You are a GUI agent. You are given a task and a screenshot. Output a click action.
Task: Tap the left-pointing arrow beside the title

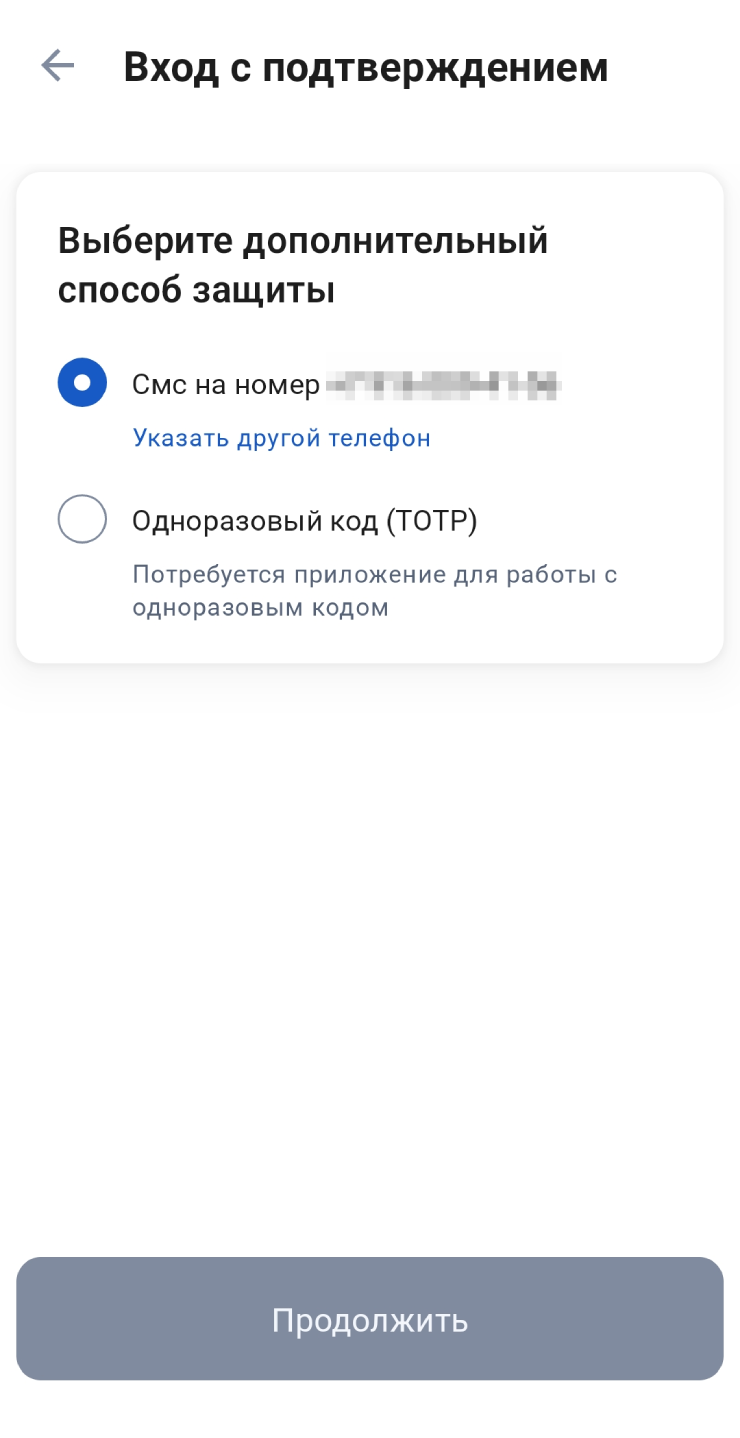[58, 66]
